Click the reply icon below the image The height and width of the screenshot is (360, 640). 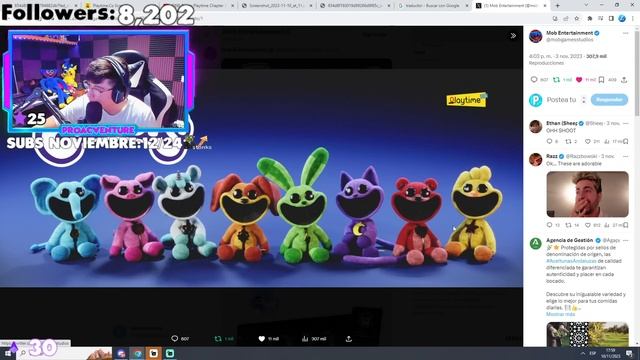(x=175, y=338)
